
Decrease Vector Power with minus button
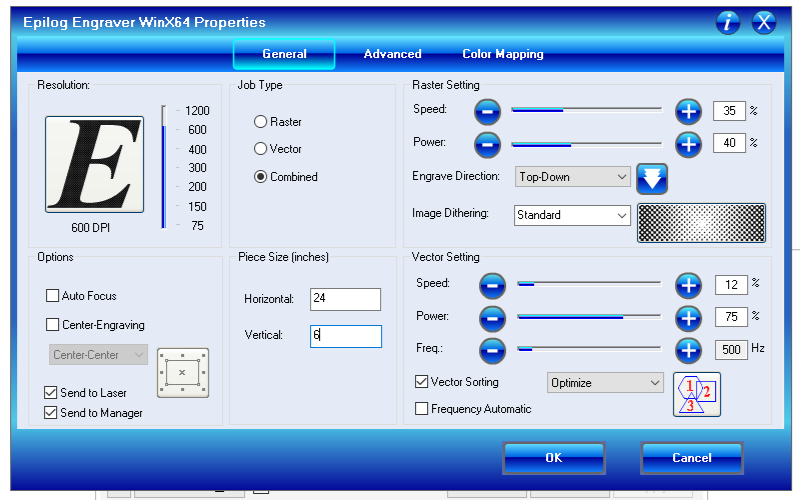[492, 319]
